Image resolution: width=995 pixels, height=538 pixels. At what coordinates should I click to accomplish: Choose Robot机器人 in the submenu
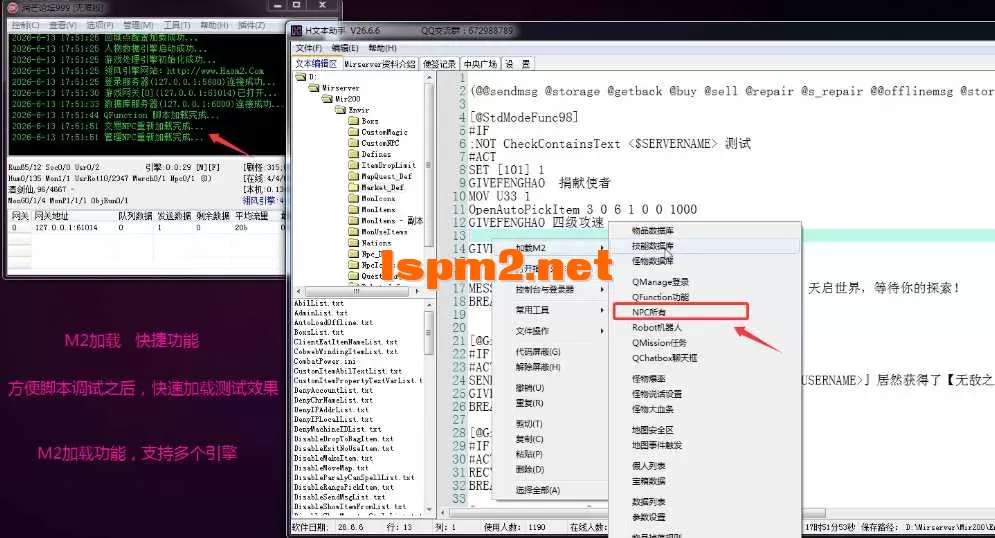click(x=656, y=327)
